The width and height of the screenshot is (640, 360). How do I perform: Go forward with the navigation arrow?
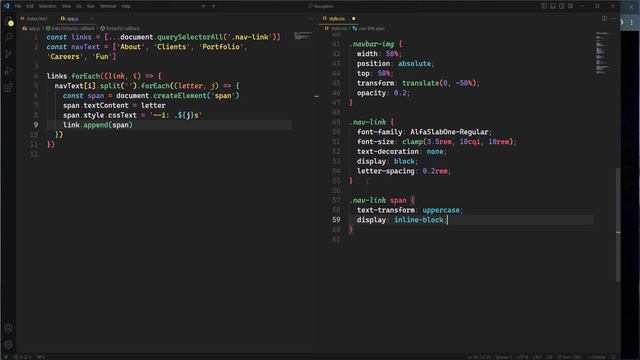pyautogui.click(x=213, y=6)
